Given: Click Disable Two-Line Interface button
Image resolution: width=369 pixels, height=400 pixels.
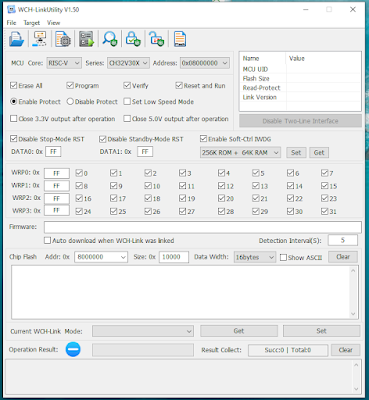Looking at the screenshot, I should pyautogui.click(x=300, y=121).
